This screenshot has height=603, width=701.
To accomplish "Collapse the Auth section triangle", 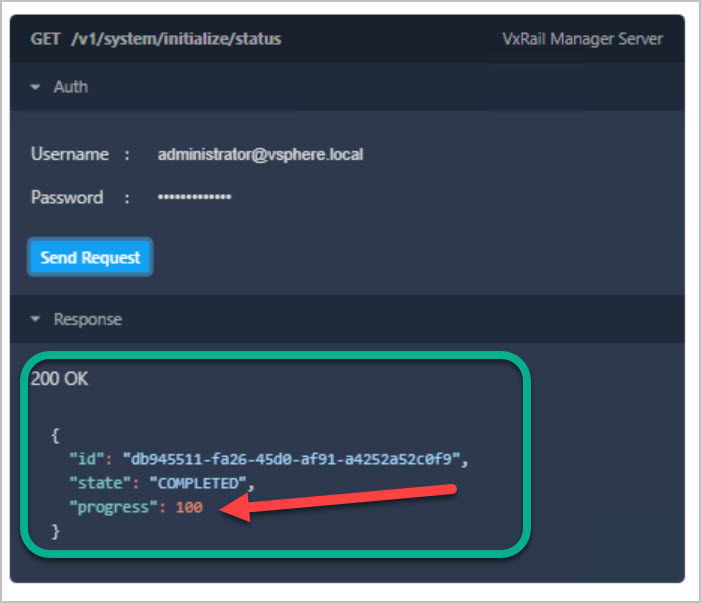I will pyautogui.click(x=36, y=88).
